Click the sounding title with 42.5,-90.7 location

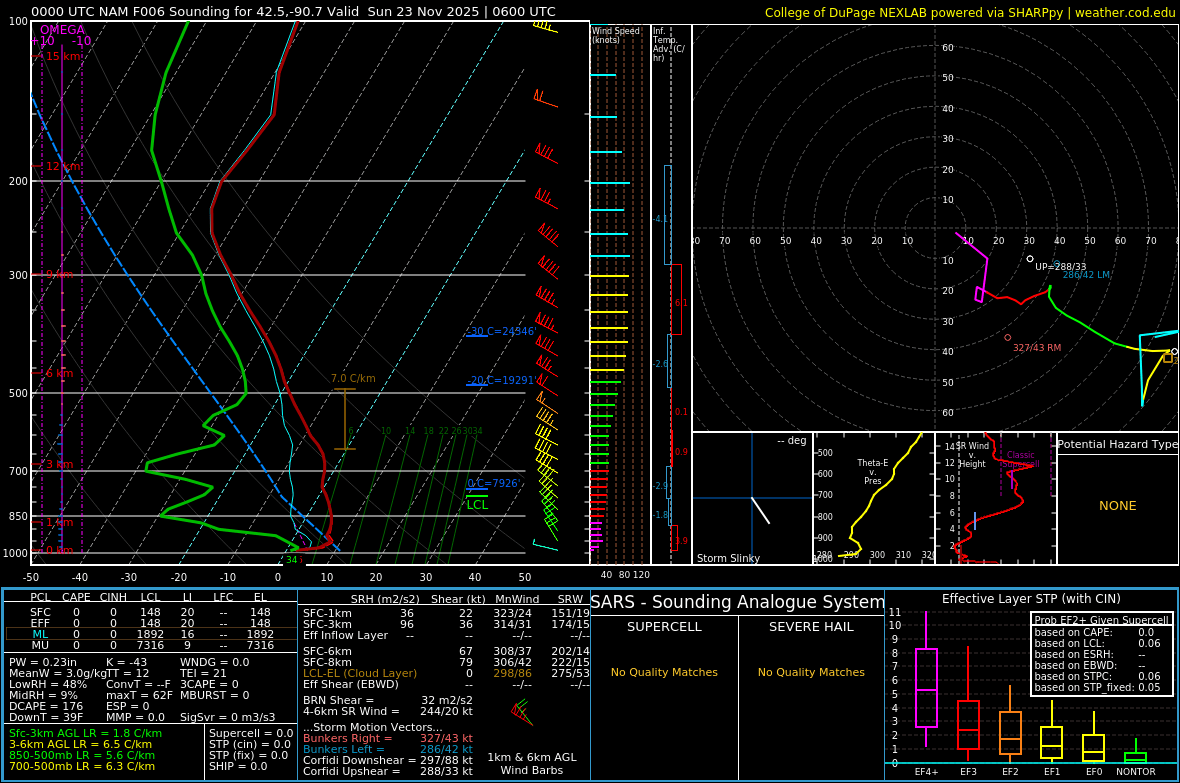click(x=293, y=11)
